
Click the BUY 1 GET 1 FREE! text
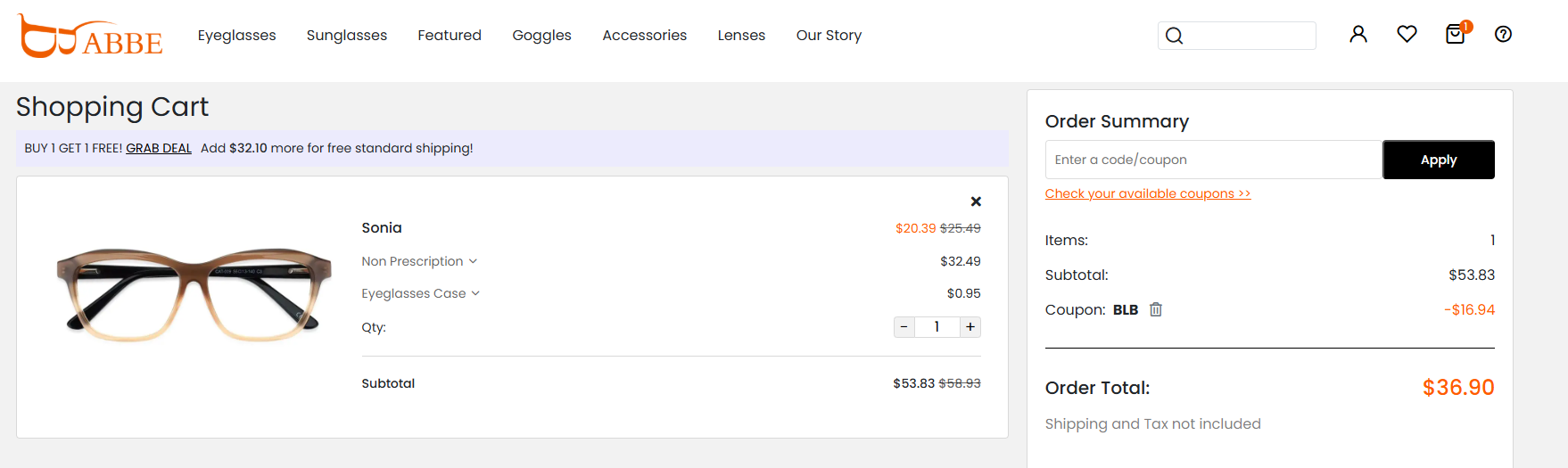(73, 148)
